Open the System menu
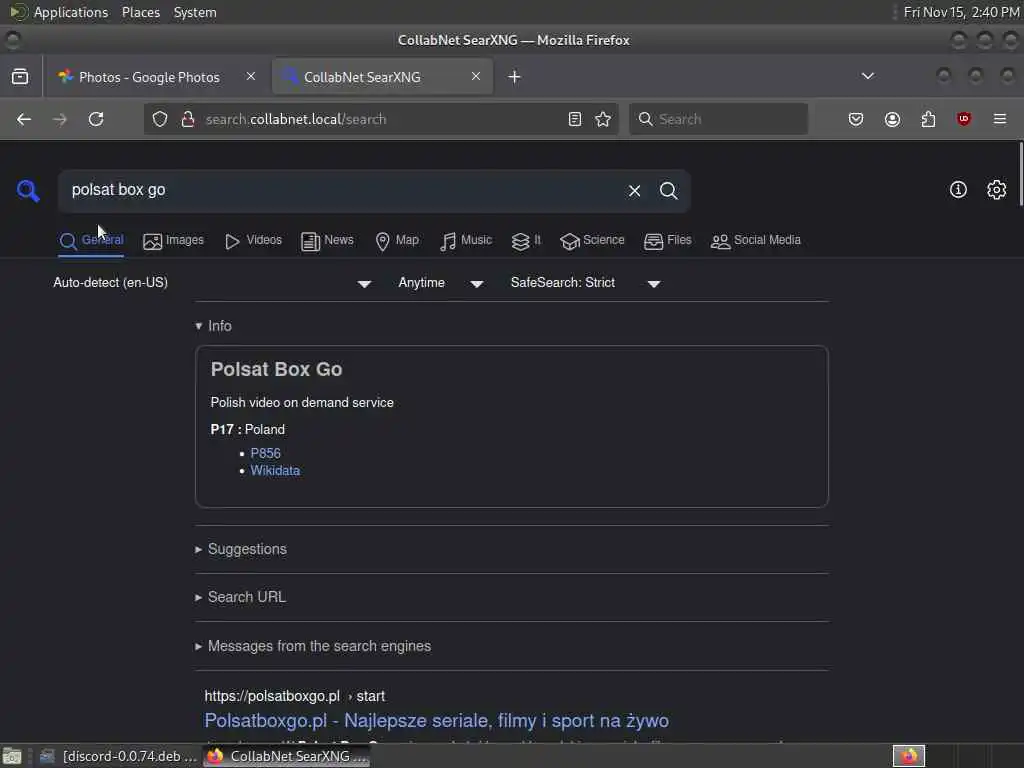The width and height of the screenshot is (1024, 768). click(x=195, y=12)
